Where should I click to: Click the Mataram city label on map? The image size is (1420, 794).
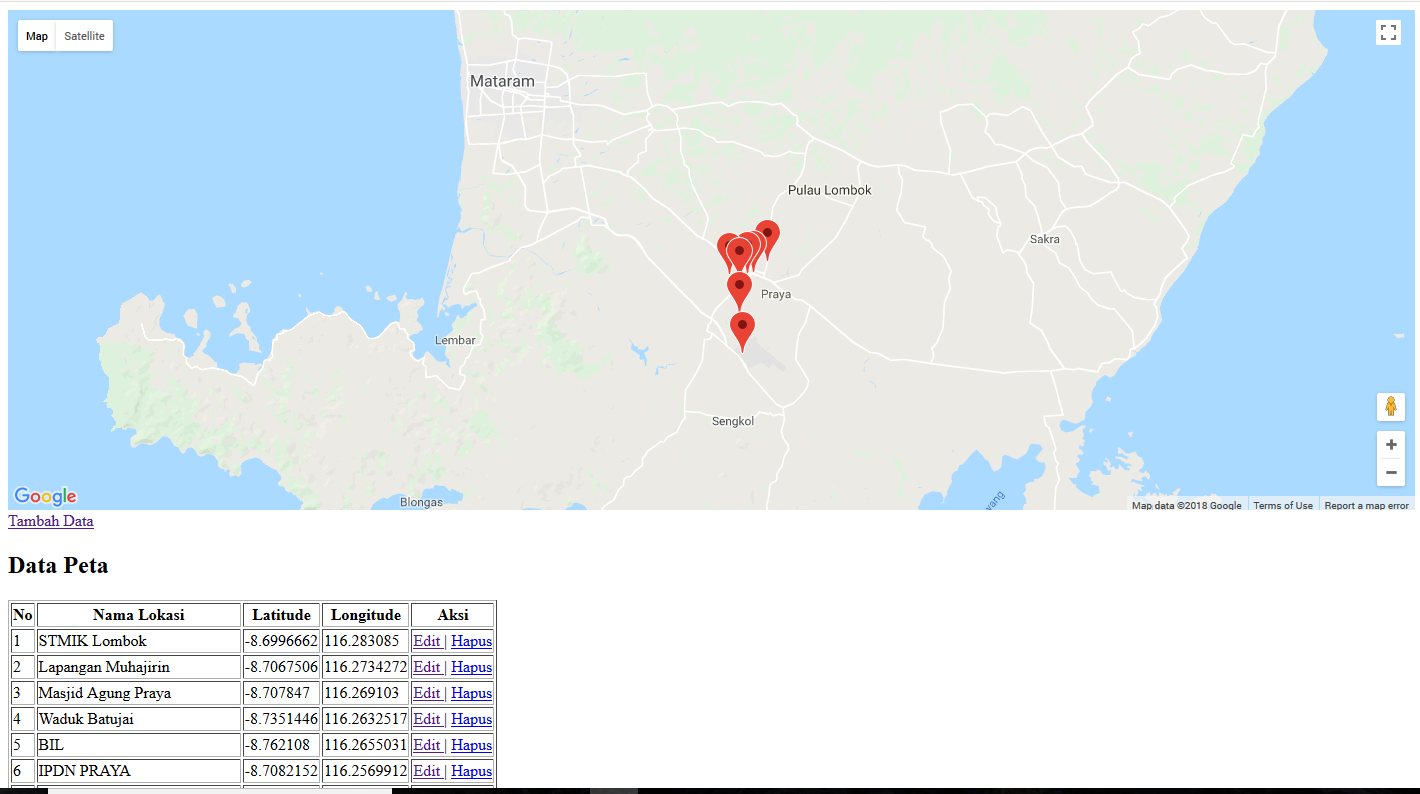tap(502, 81)
